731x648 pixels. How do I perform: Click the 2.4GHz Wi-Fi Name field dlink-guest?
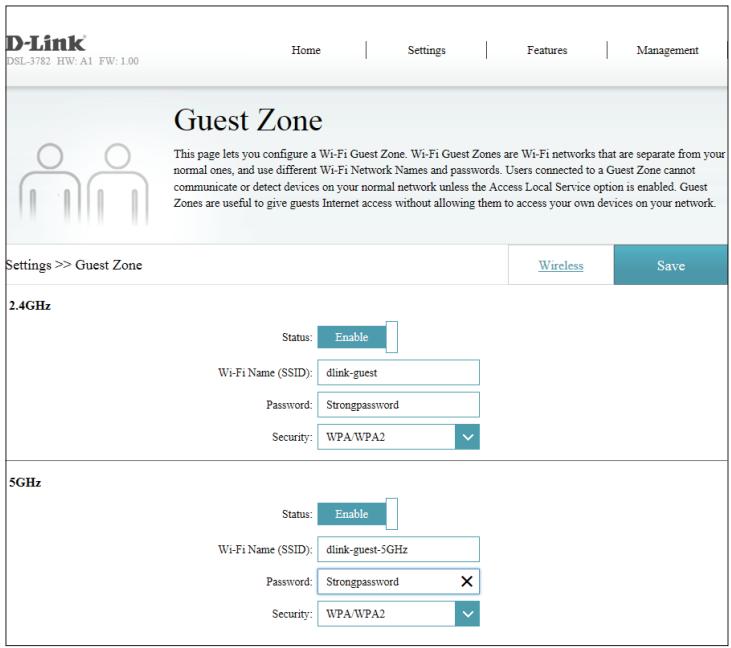click(x=399, y=372)
